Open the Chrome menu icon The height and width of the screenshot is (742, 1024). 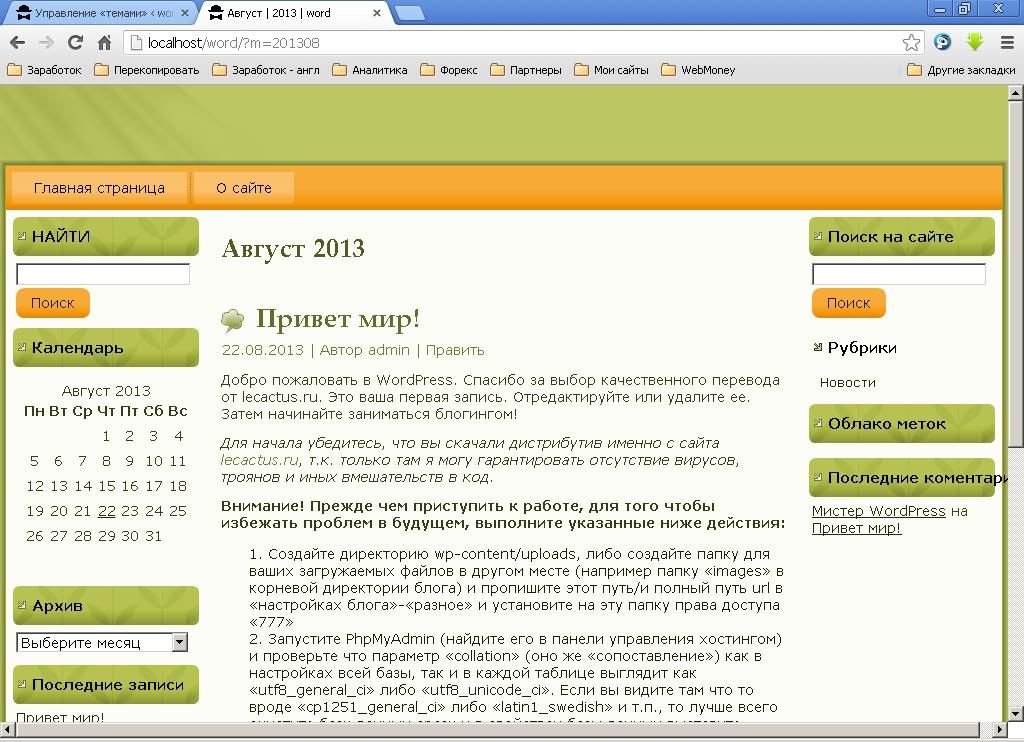click(x=1007, y=43)
